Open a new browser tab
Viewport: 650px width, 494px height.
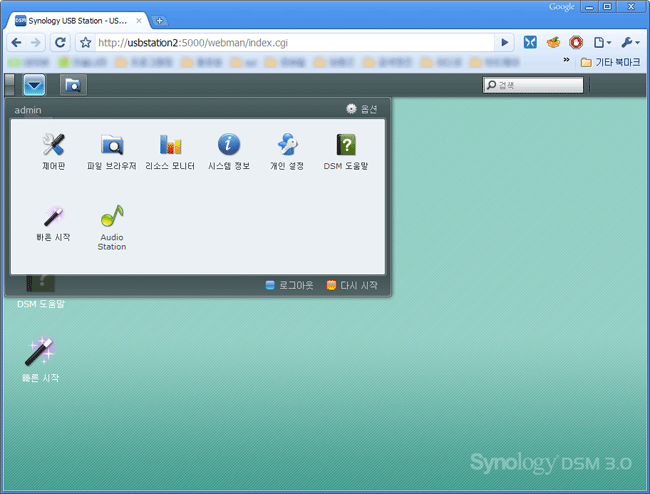point(159,21)
